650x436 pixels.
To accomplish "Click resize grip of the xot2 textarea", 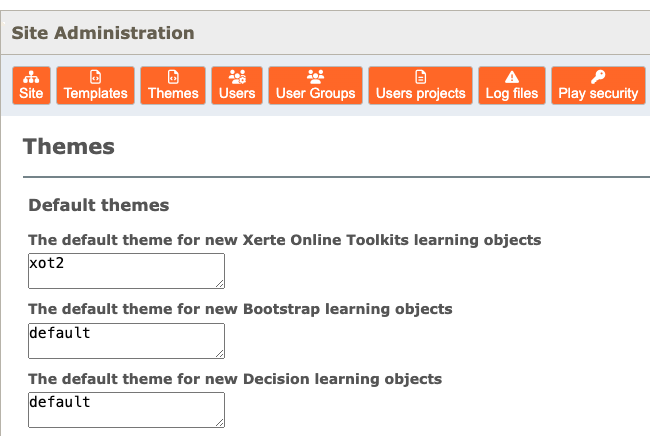I will [219, 283].
